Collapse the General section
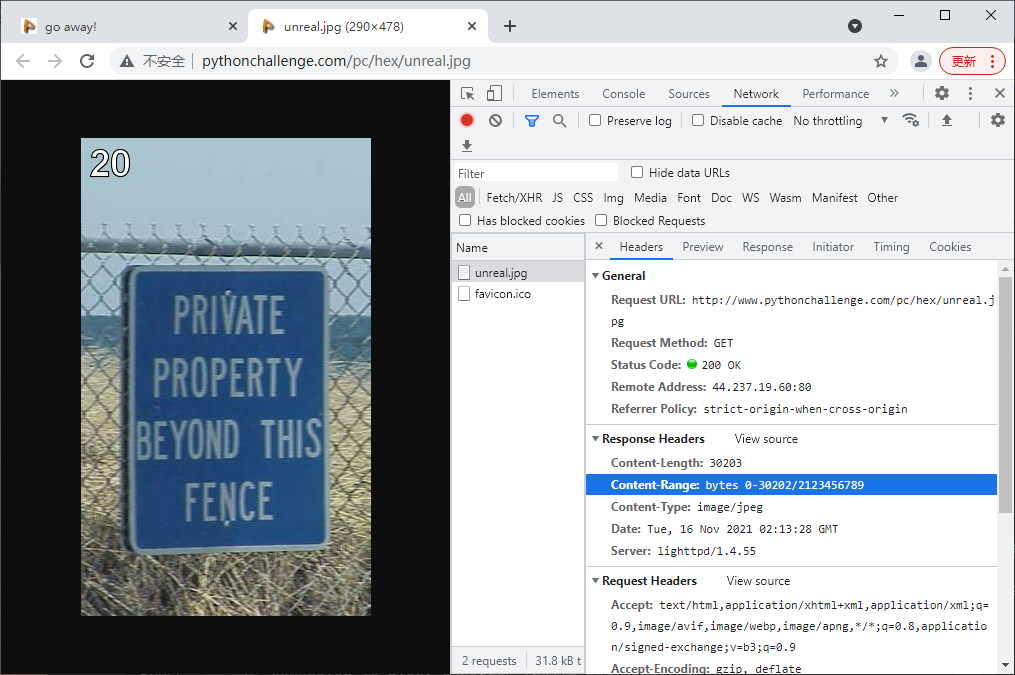Image resolution: width=1015 pixels, height=675 pixels. click(x=595, y=276)
